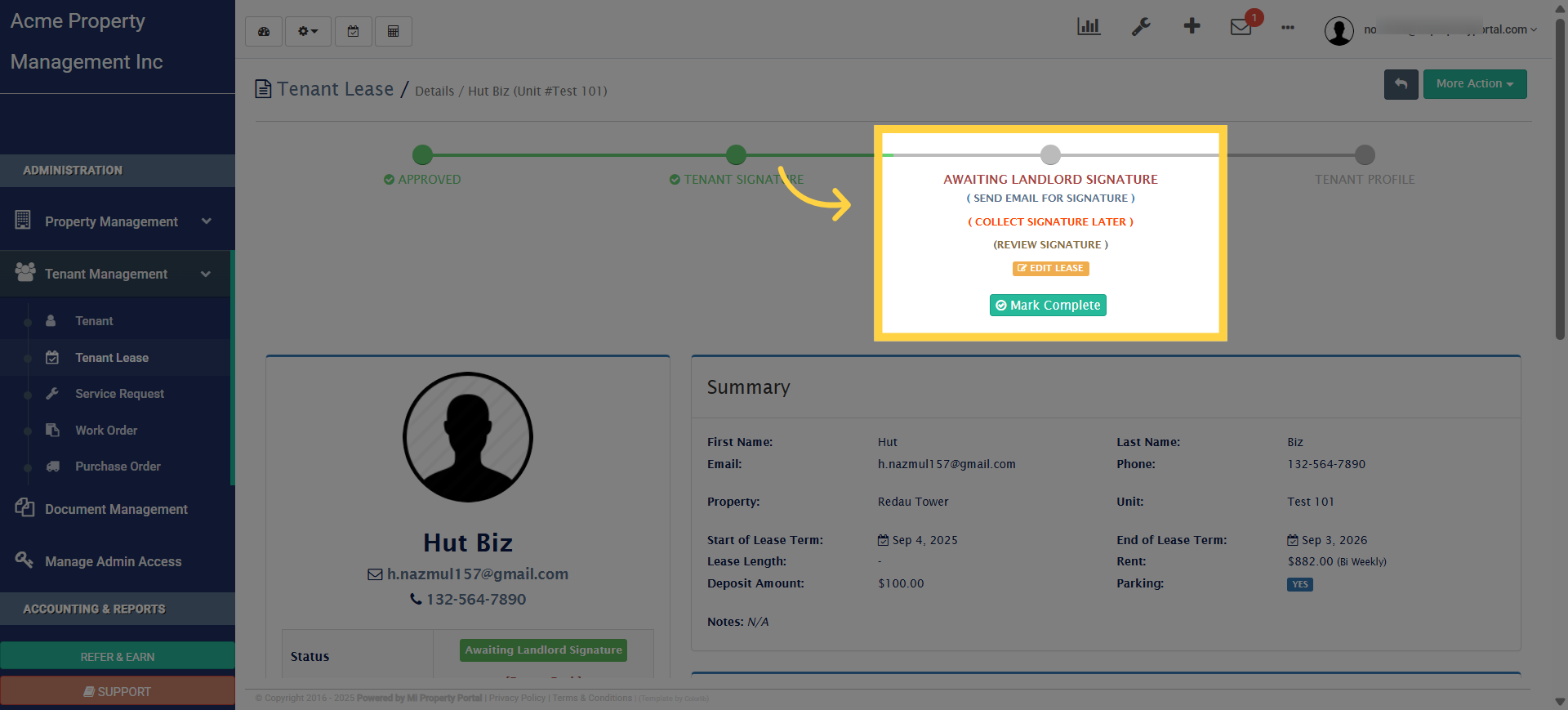Click the calendar check toolbar icon
The height and width of the screenshot is (710, 1568).
click(354, 31)
